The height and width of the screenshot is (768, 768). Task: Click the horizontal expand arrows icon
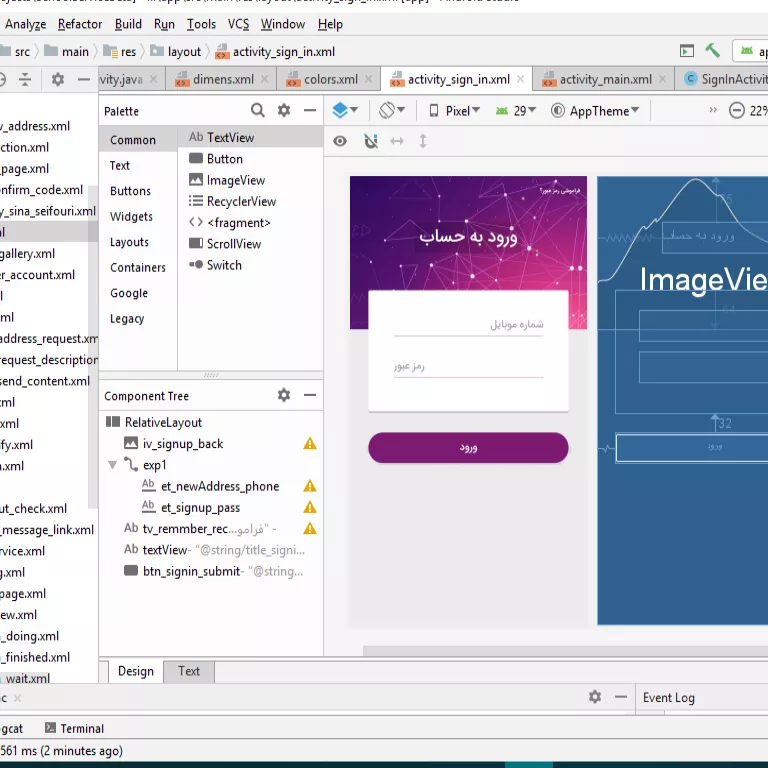coord(397,142)
